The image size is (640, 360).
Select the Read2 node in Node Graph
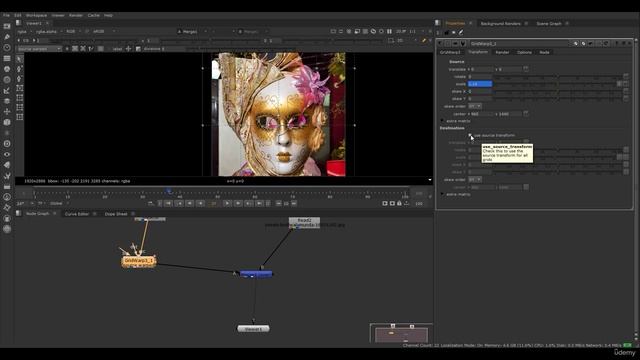(x=304, y=222)
